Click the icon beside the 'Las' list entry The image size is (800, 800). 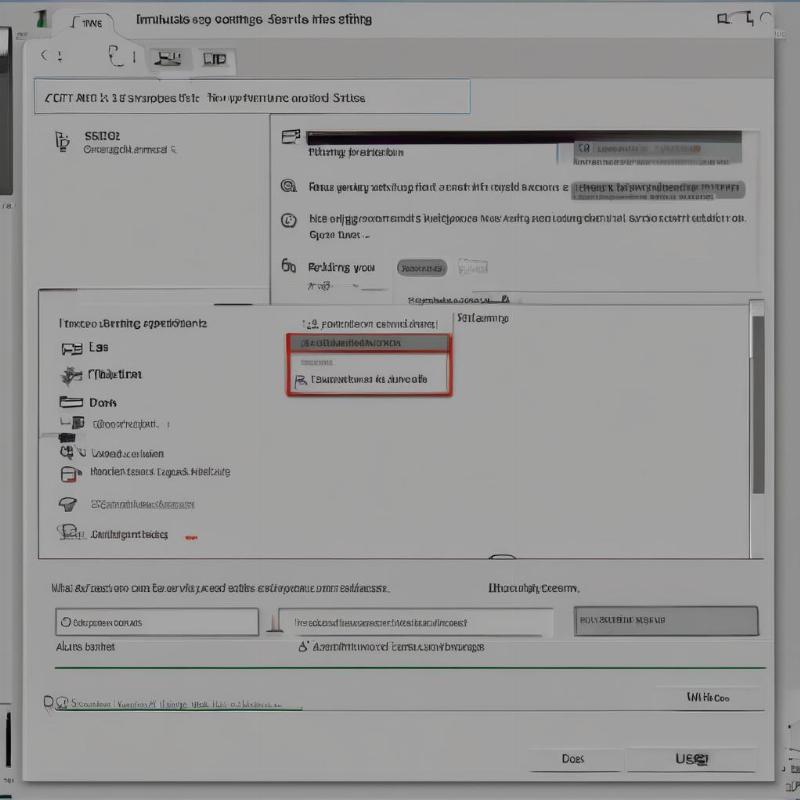click(x=71, y=348)
